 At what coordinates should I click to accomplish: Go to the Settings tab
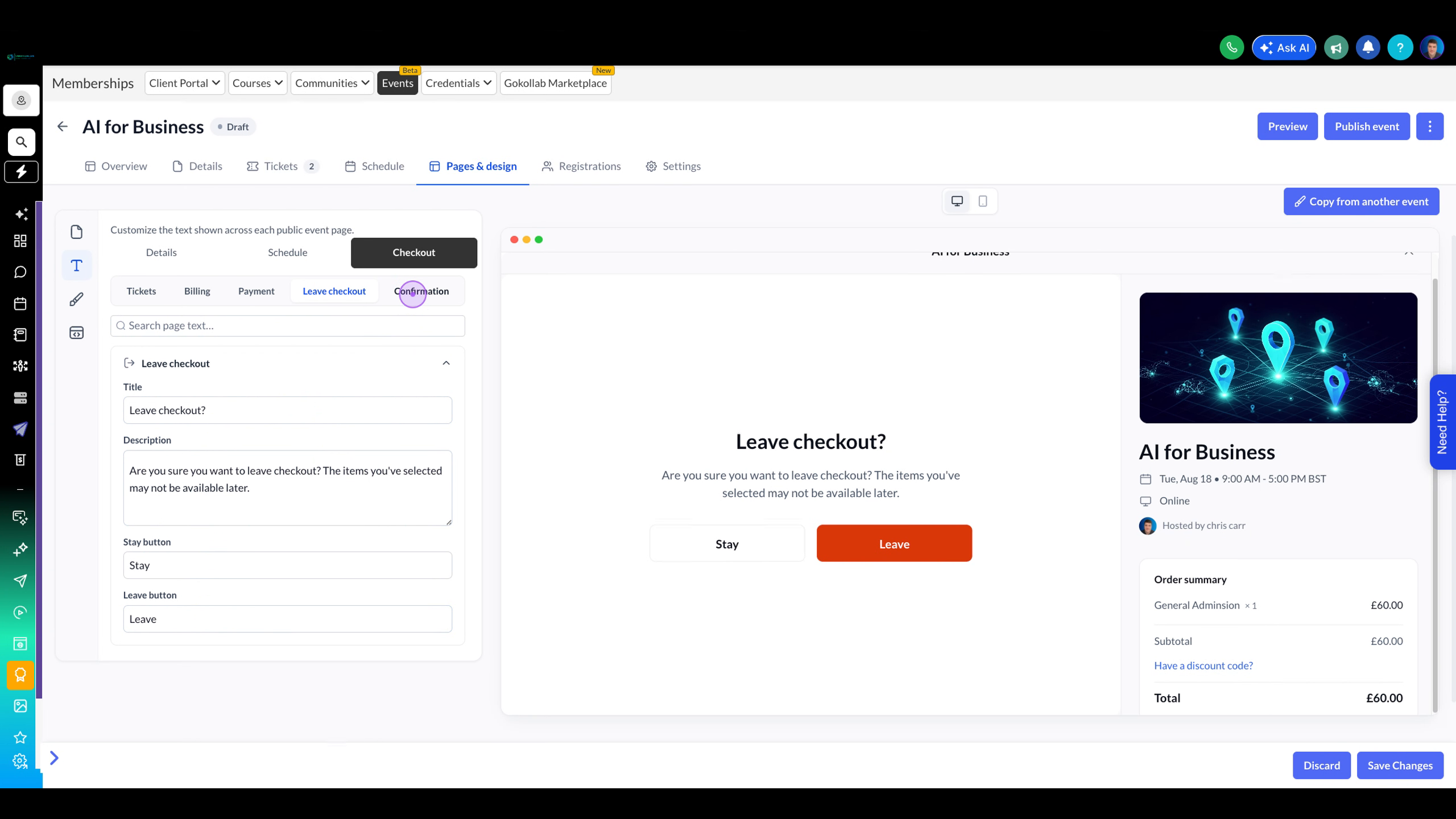pyautogui.click(x=673, y=166)
